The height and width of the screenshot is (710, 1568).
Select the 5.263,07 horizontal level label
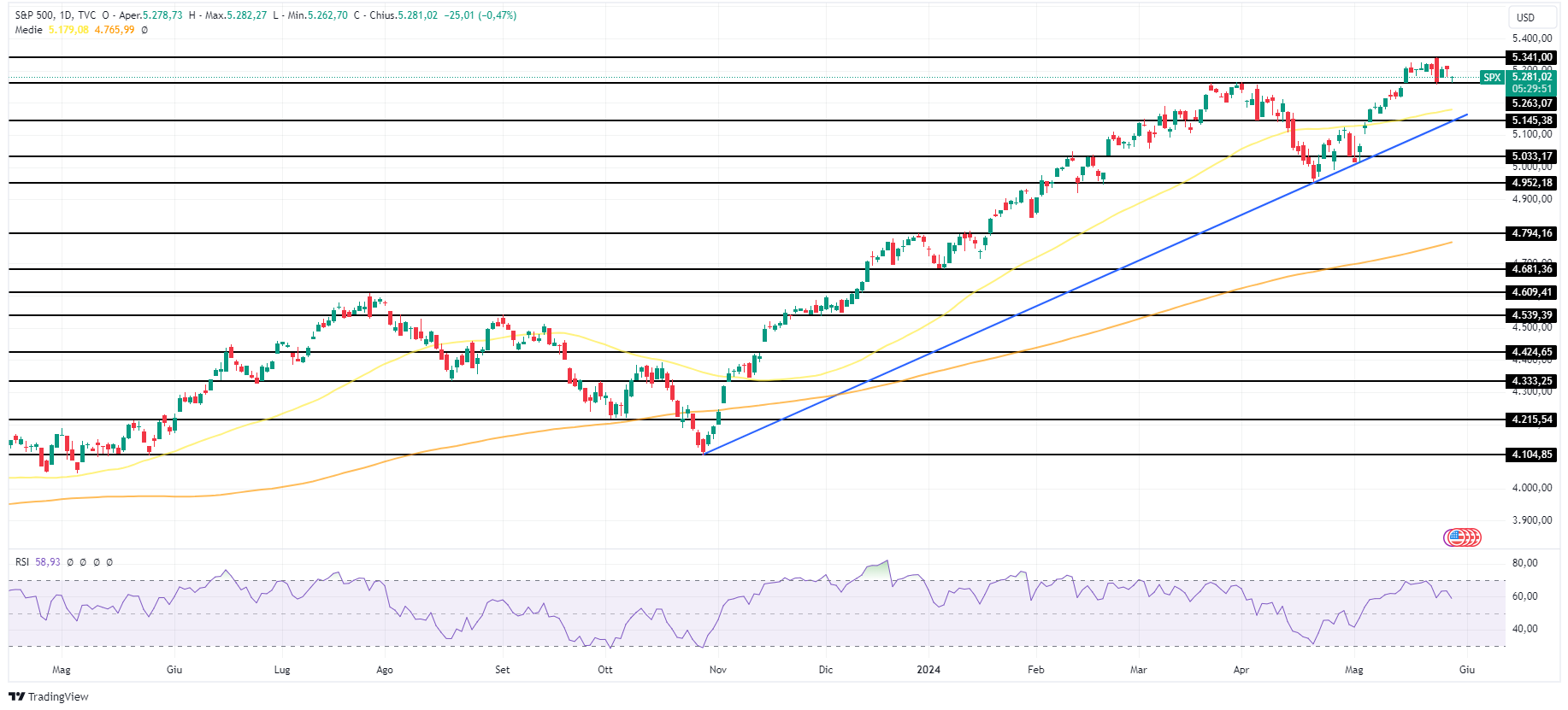[1531, 103]
